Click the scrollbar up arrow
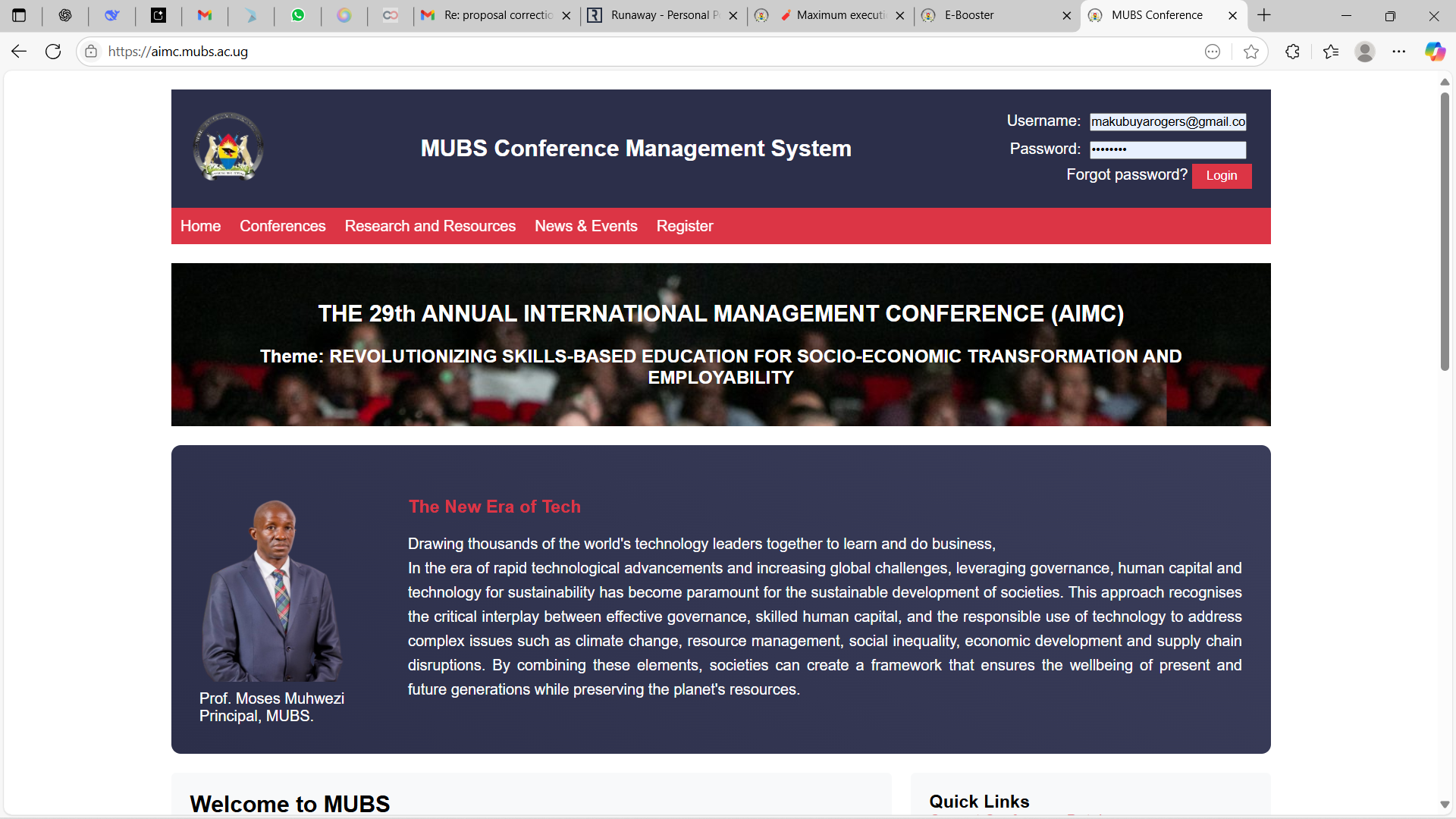 pyautogui.click(x=1445, y=82)
